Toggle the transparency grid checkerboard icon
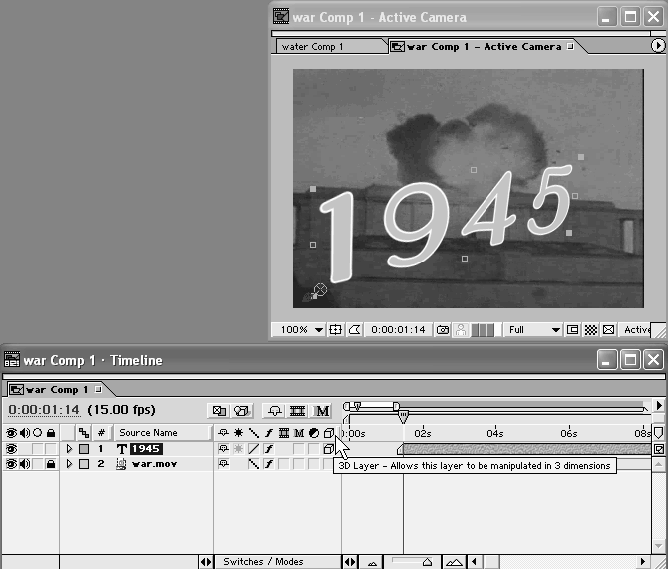668x569 pixels. [x=590, y=329]
